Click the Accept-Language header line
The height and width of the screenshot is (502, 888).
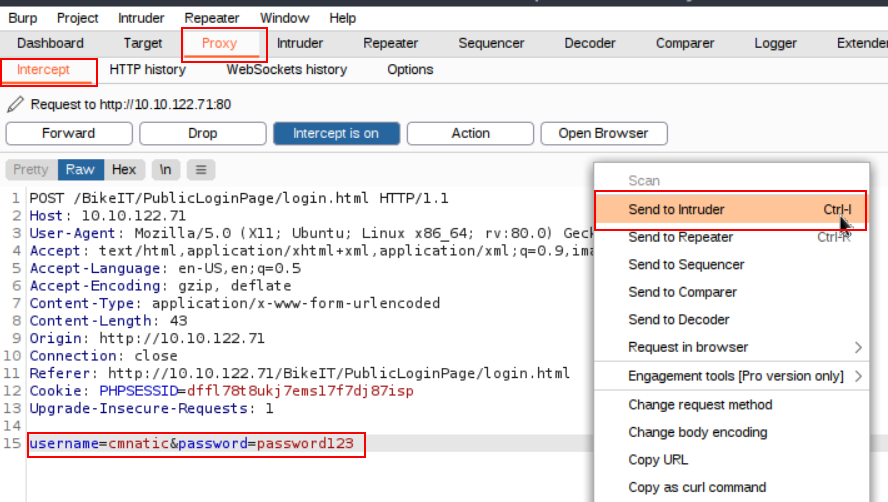[165, 268]
